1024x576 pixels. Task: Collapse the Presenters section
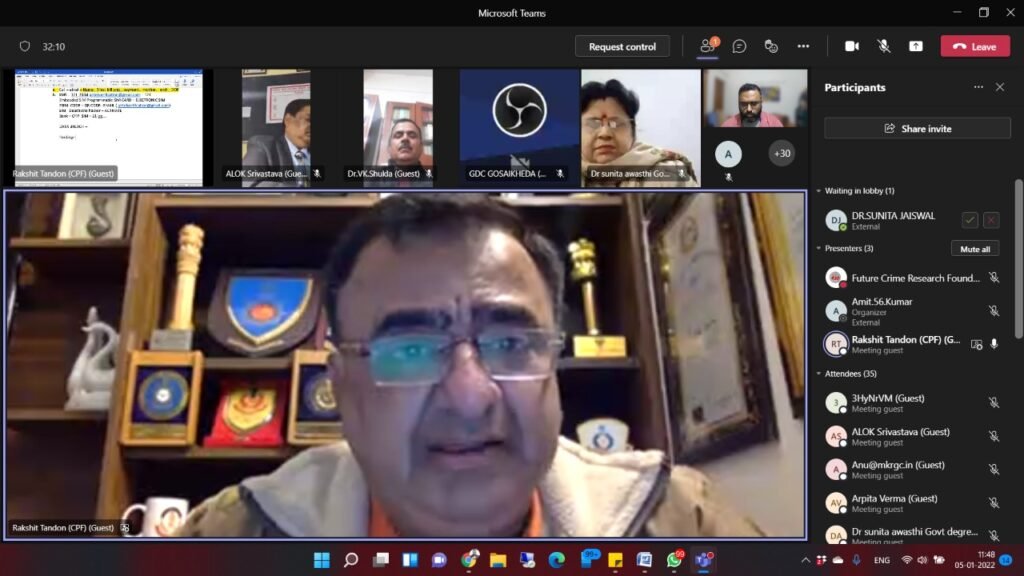(x=819, y=248)
